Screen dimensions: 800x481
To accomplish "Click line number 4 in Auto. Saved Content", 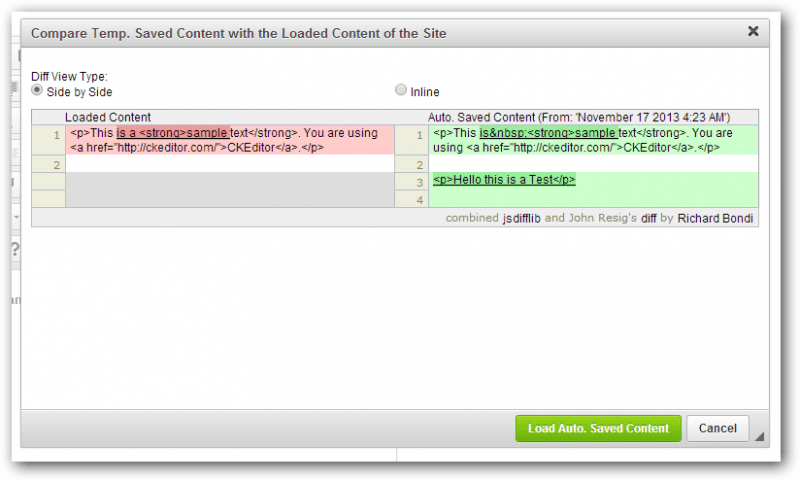I will pyautogui.click(x=420, y=199).
